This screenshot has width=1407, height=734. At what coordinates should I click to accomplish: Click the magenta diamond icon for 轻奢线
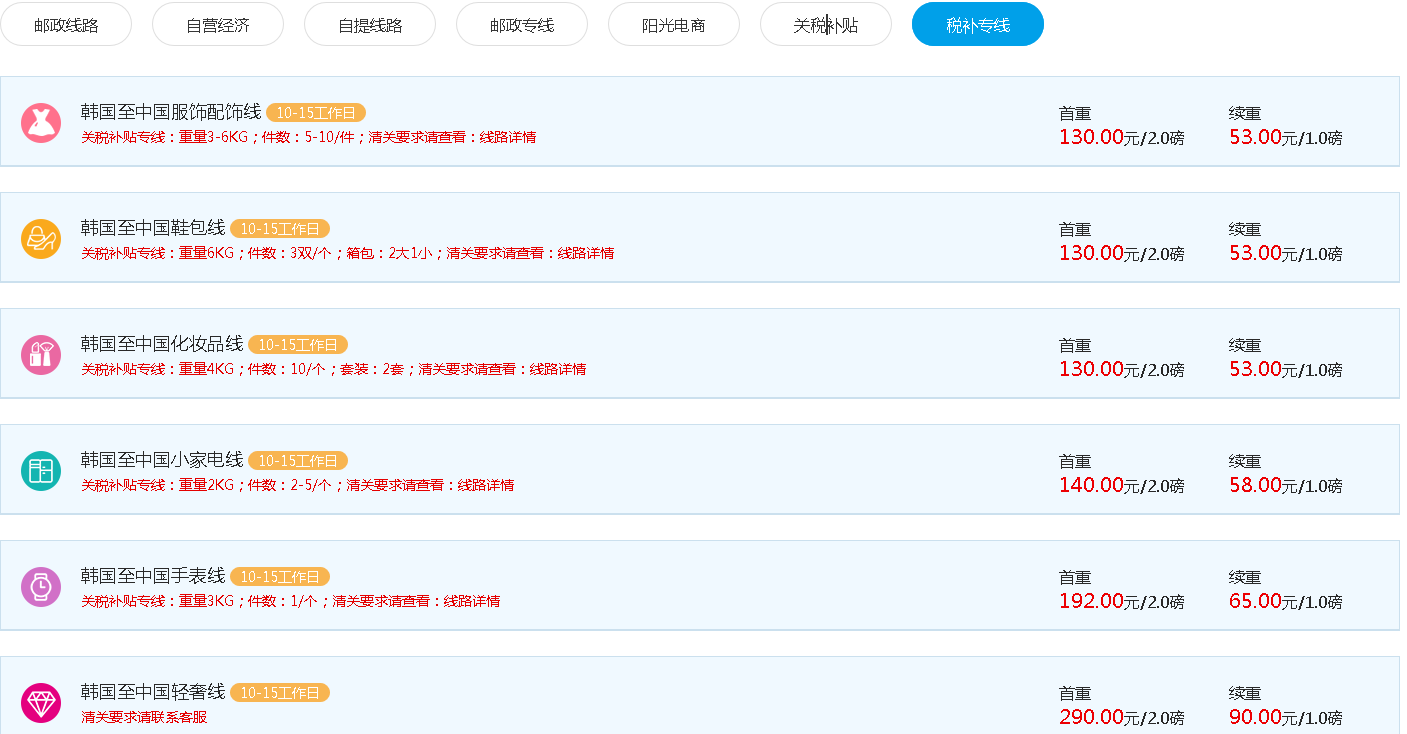(41, 703)
